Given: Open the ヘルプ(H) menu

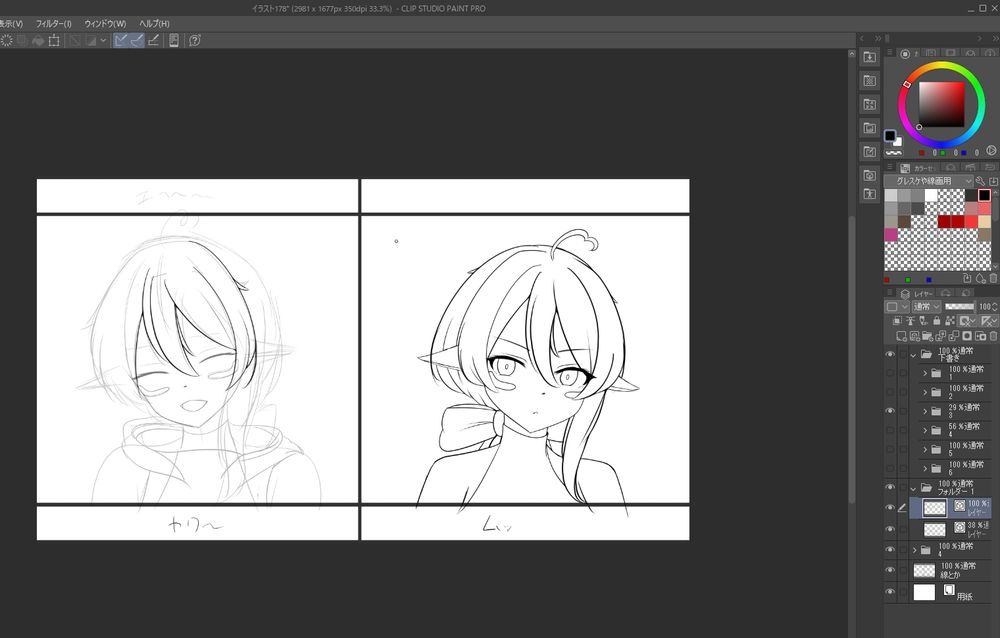Looking at the screenshot, I should [154, 24].
